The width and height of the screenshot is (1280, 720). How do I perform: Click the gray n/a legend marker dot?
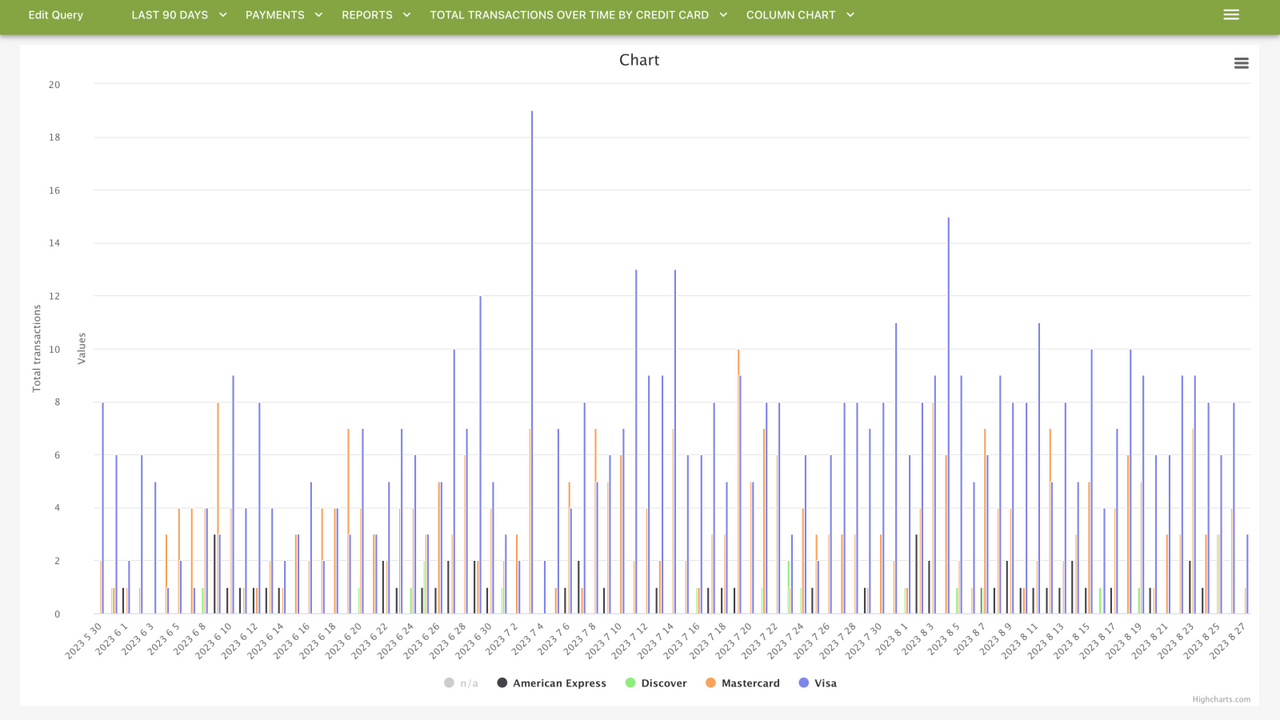[448, 683]
